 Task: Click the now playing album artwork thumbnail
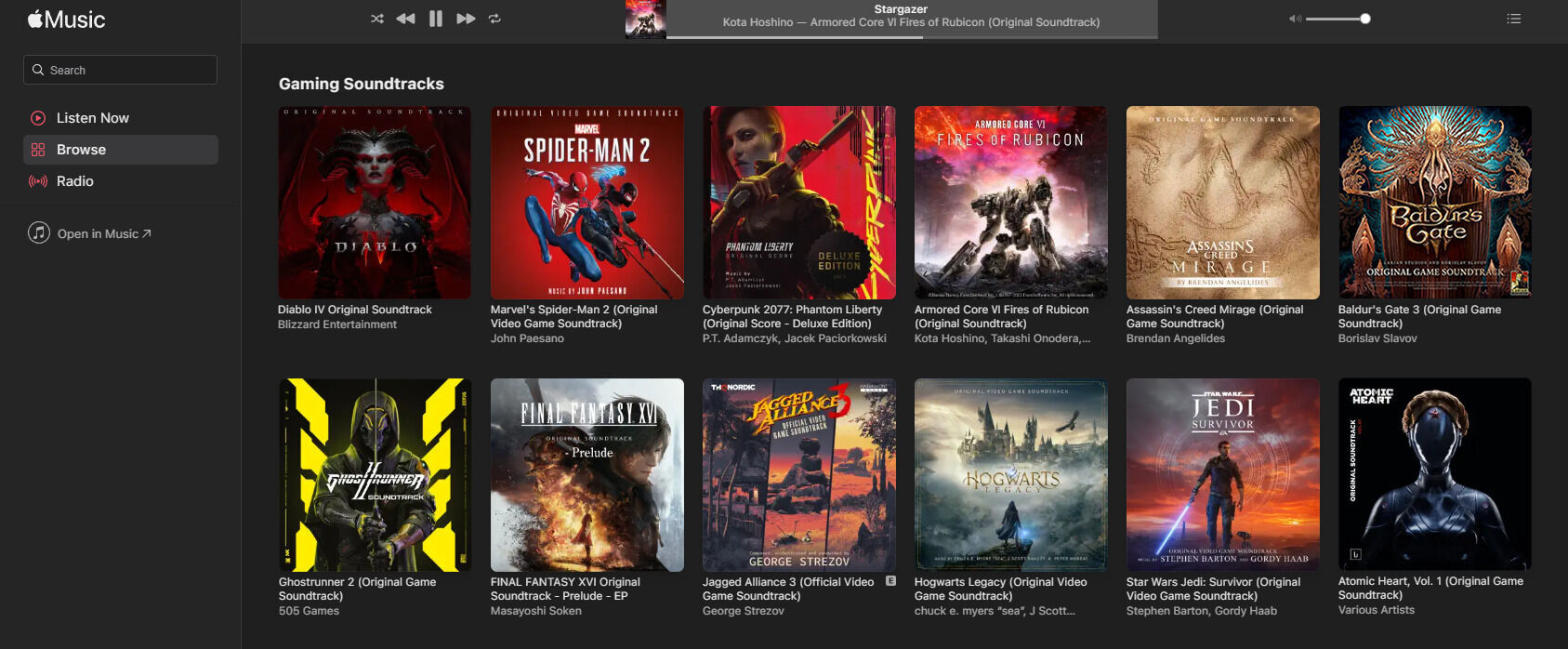coord(645,20)
